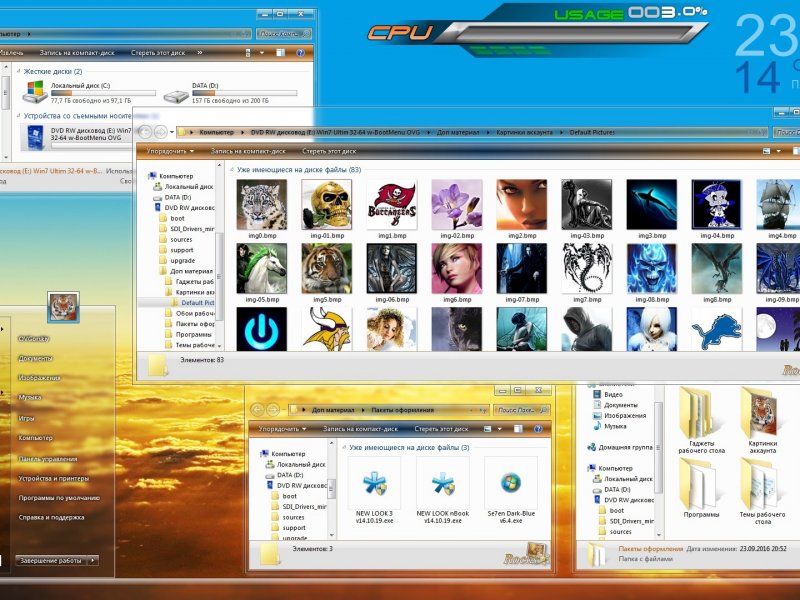Collapse the Устройства со съемными носителями group
The image size is (800, 600).
tap(19, 116)
